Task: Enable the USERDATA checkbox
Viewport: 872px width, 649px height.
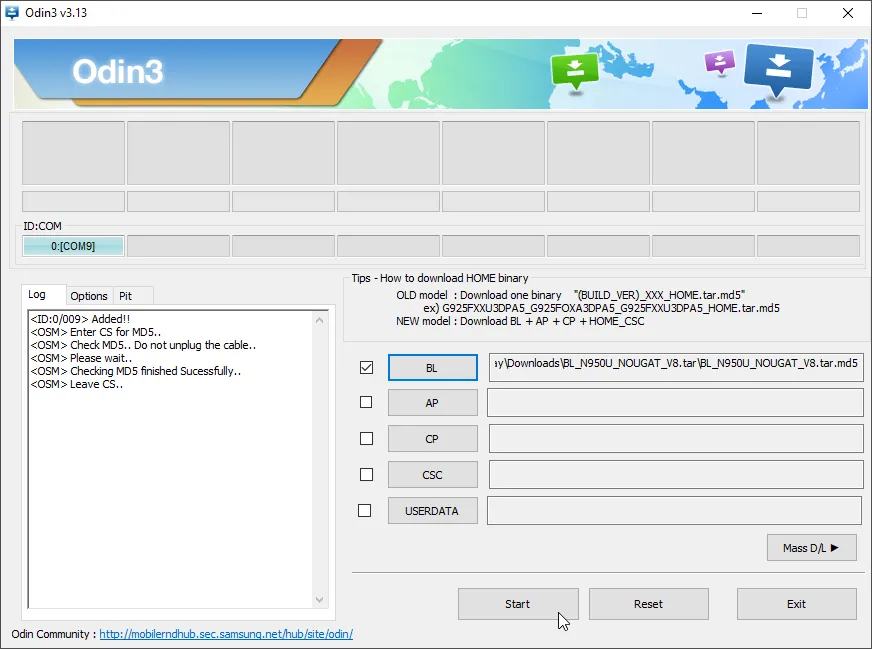Action: 366,510
